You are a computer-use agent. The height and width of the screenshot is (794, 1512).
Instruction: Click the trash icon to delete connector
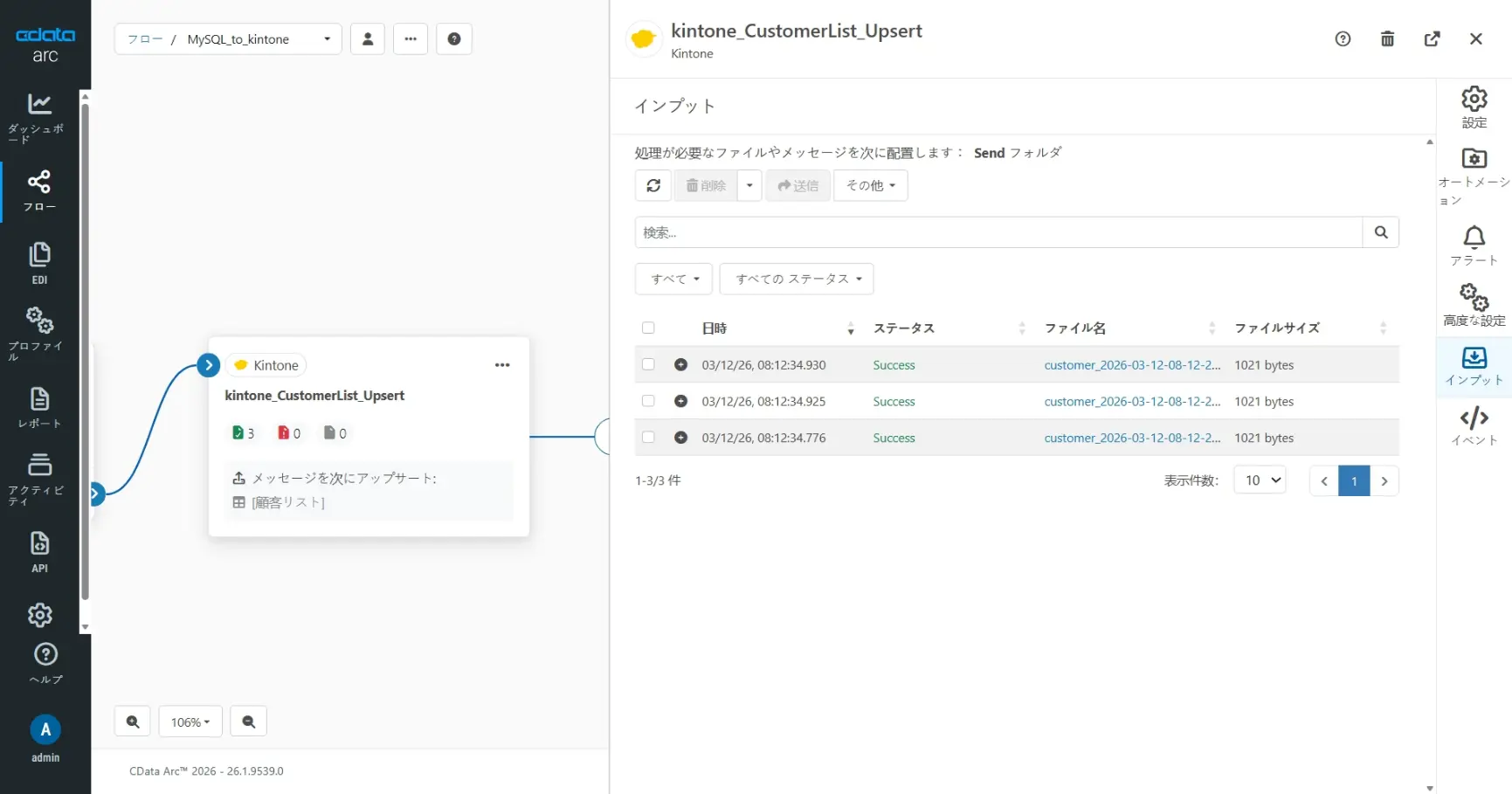1387,39
